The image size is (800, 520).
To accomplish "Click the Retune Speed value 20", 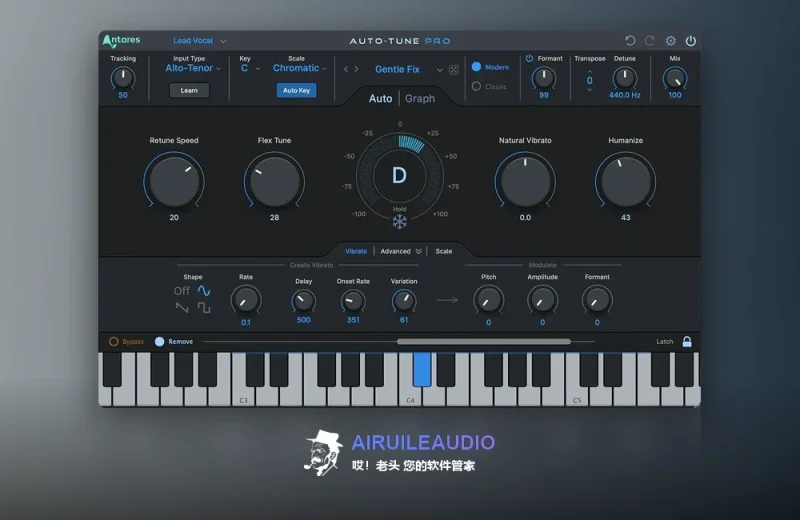I will 174,217.
